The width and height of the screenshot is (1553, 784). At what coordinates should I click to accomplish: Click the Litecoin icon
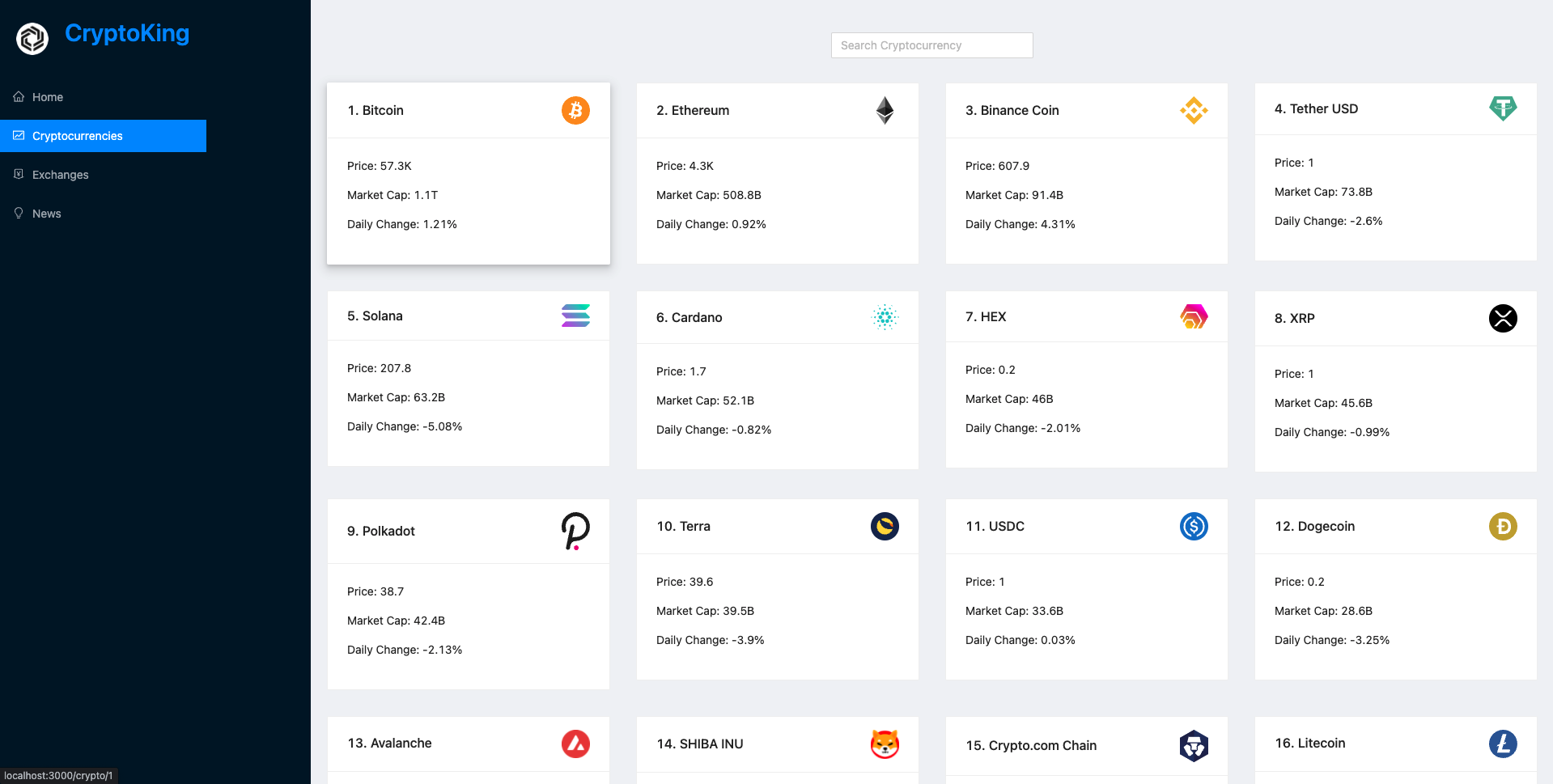click(1503, 744)
